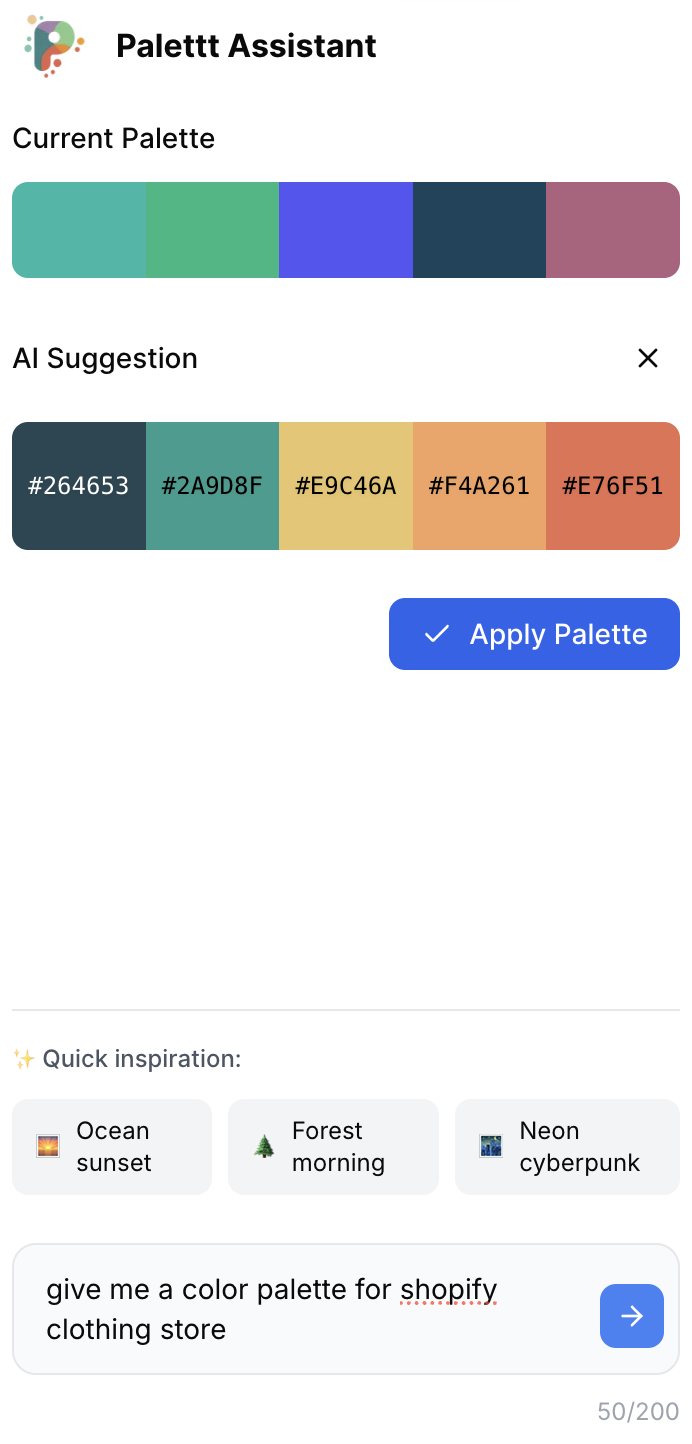
Task: Select the Forest morning inspiration
Action: (333, 1146)
